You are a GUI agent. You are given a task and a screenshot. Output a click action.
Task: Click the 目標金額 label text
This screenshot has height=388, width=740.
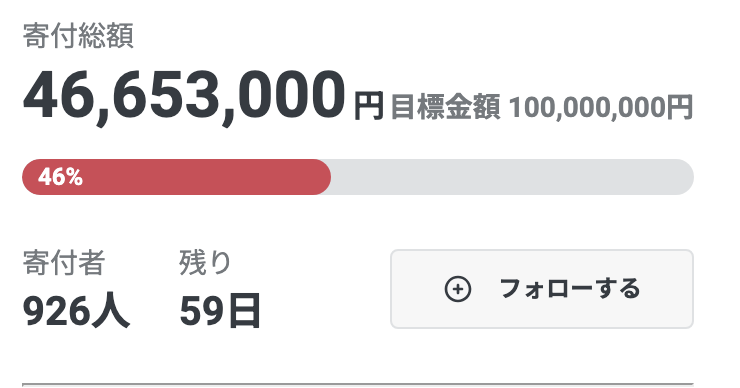(445, 107)
